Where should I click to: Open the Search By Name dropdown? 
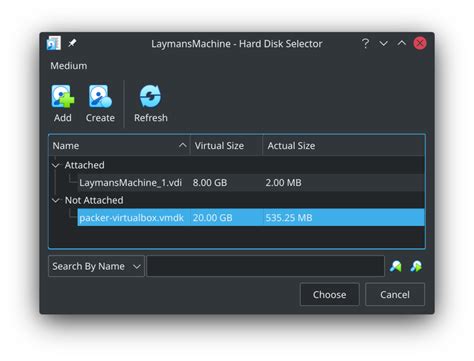point(96,266)
